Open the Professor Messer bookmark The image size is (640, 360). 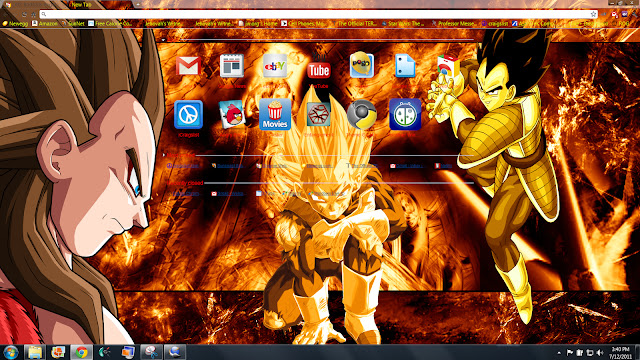pos(453,24)
